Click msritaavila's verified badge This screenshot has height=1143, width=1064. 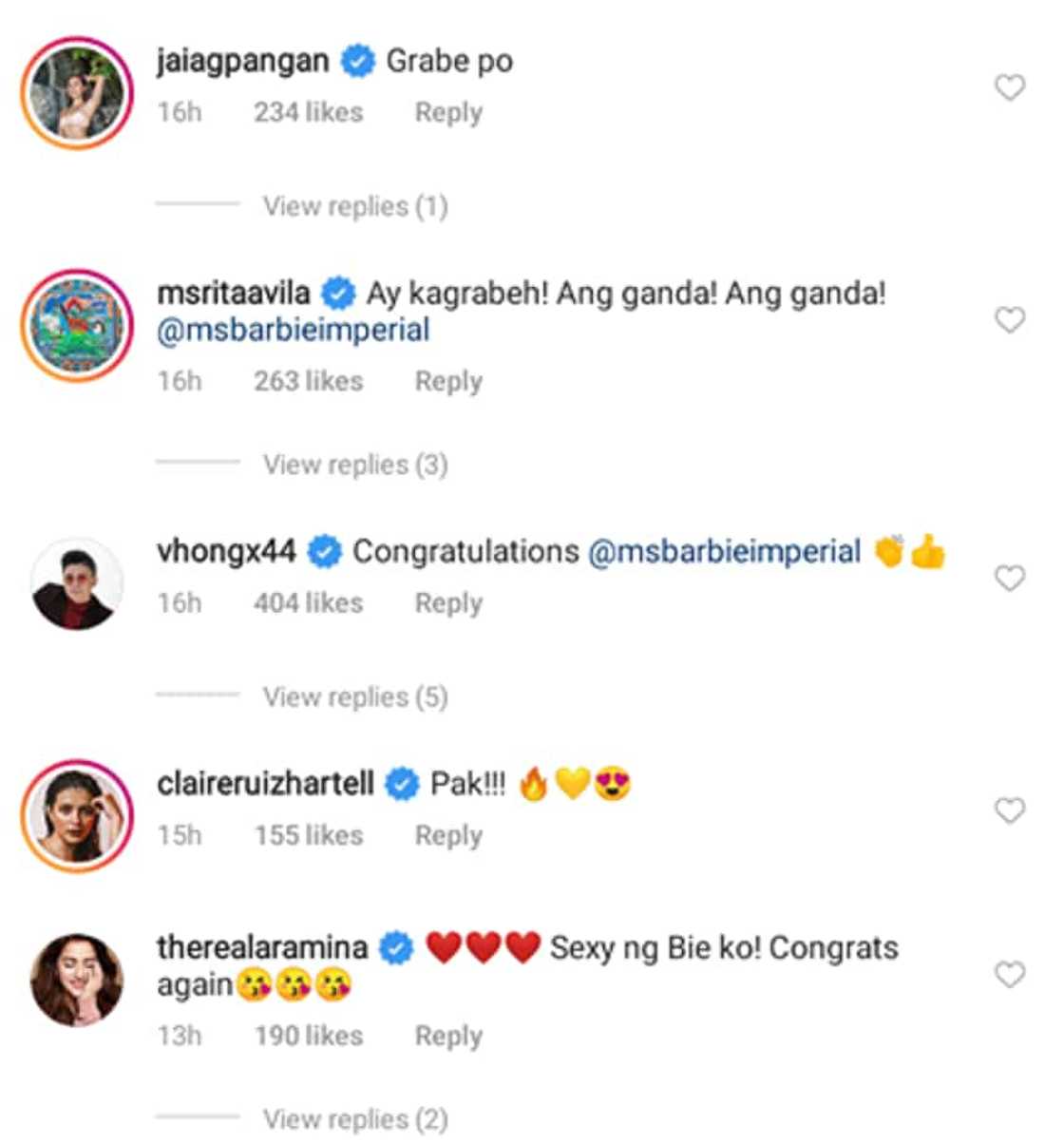(x=338, y=295)
